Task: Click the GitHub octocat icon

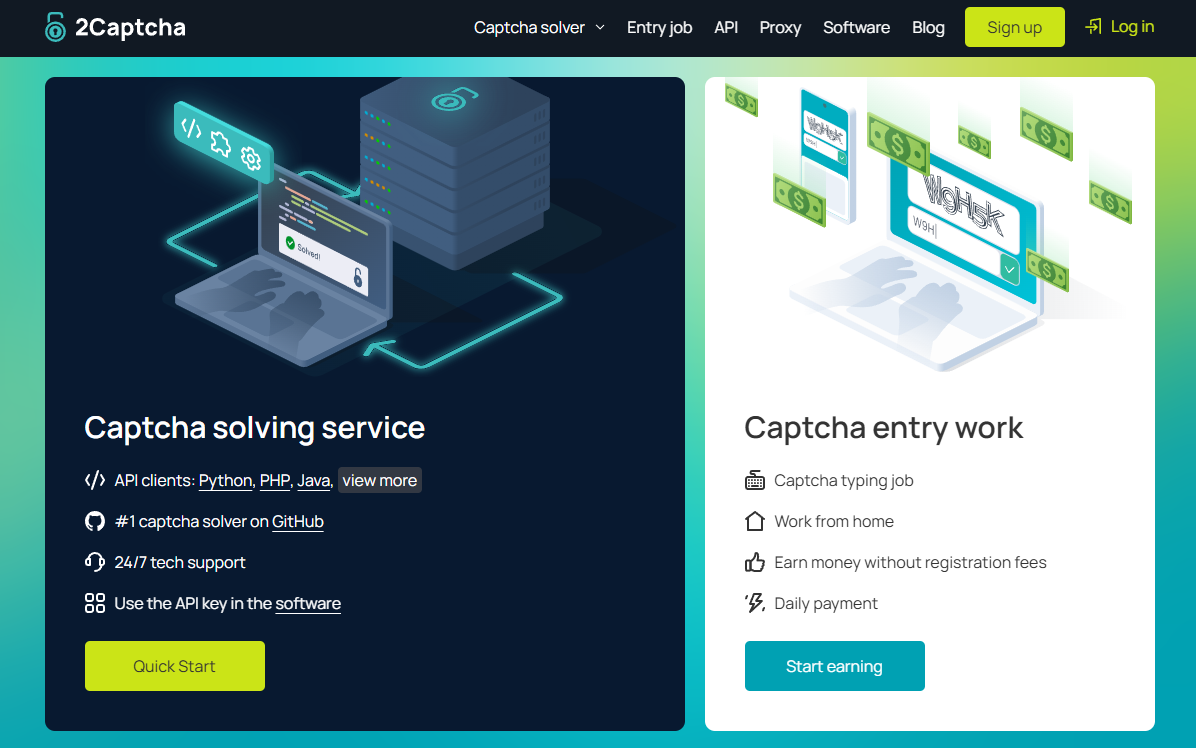Action: coord(95,522)
